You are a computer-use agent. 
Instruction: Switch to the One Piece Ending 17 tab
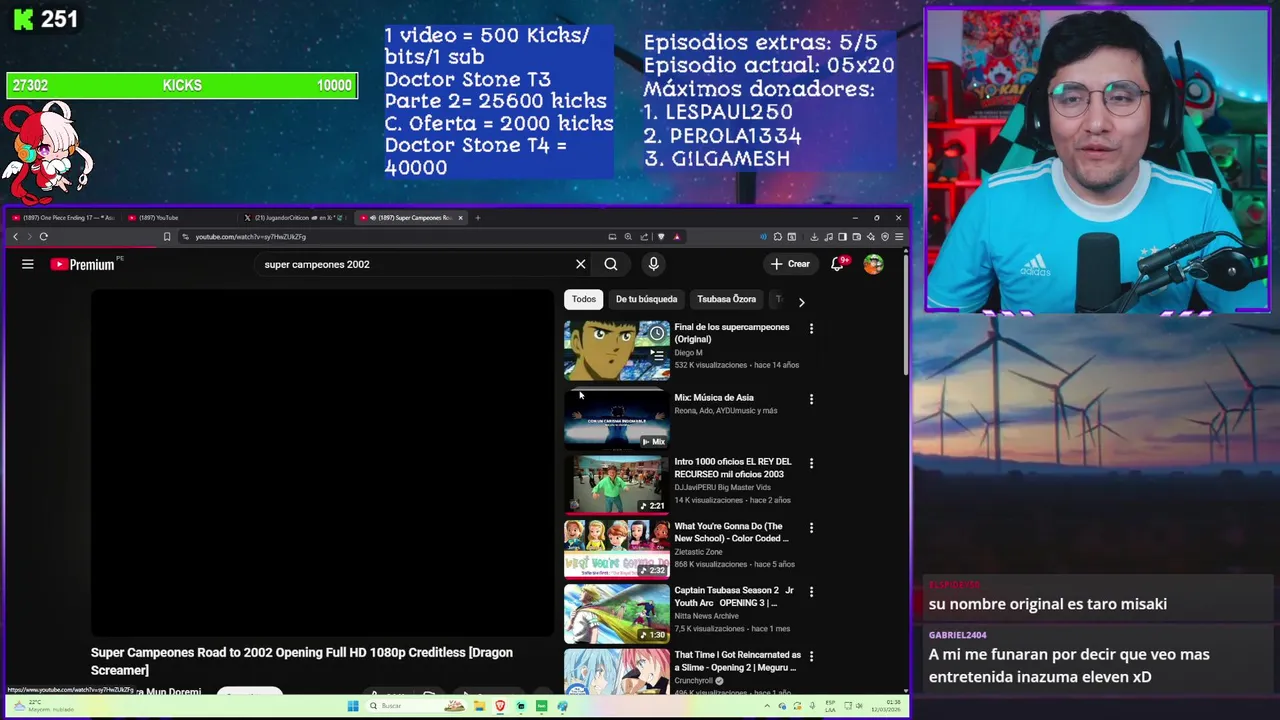[64, 218]
